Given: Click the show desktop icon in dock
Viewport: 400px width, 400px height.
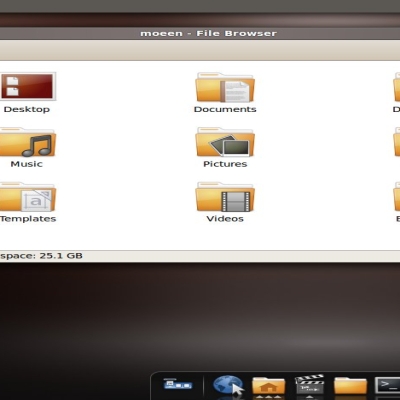Looking at the screenshot, I should (178, 384).
